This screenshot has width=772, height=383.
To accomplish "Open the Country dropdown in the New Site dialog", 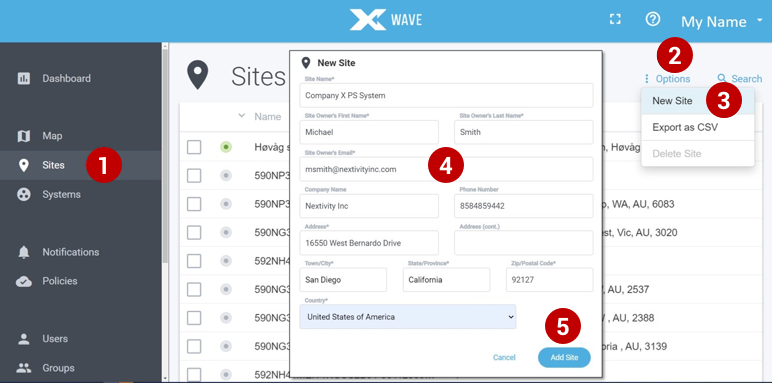I will 408,317.
